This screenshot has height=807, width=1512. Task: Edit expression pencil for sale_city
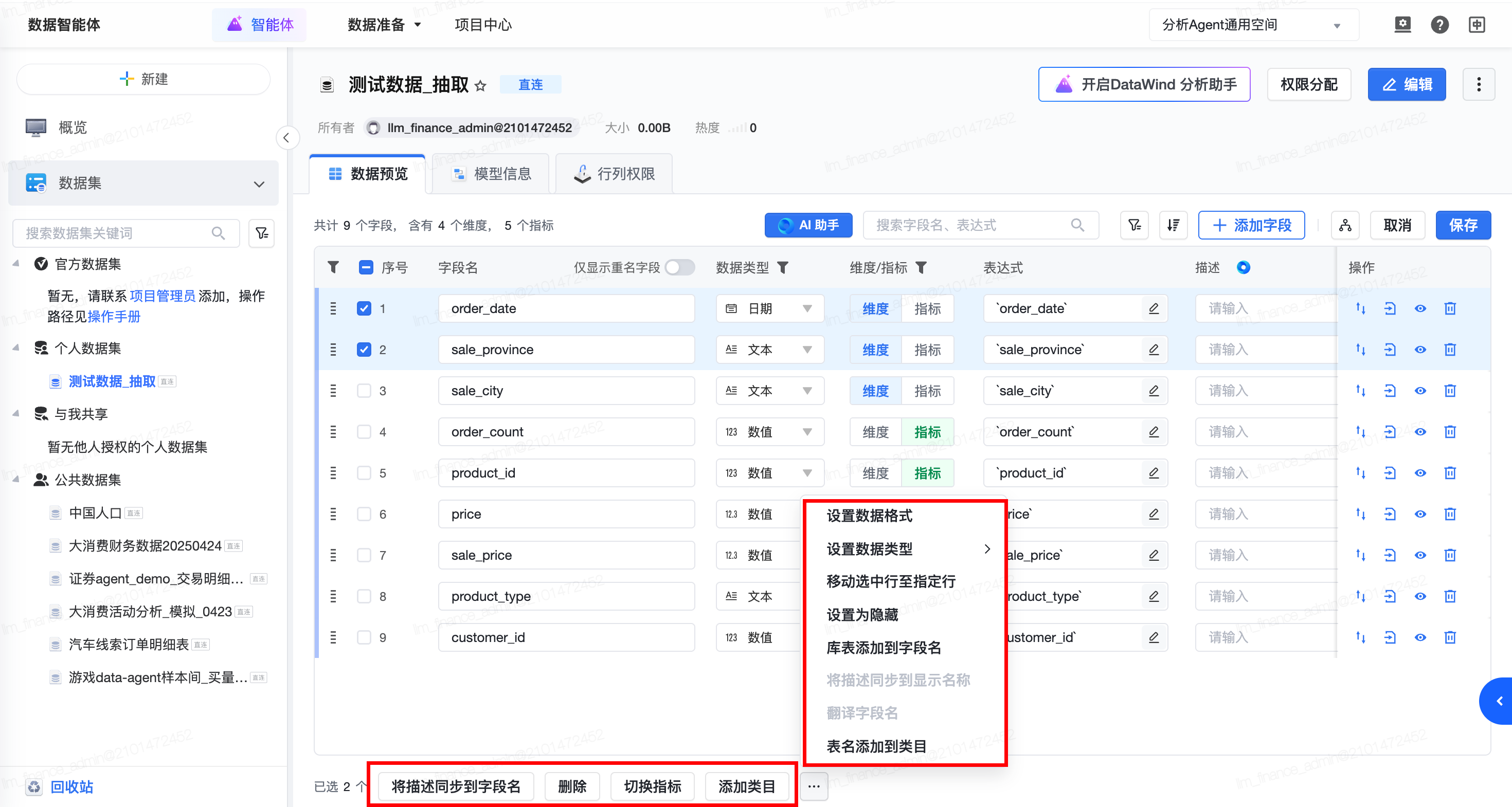1154,391
